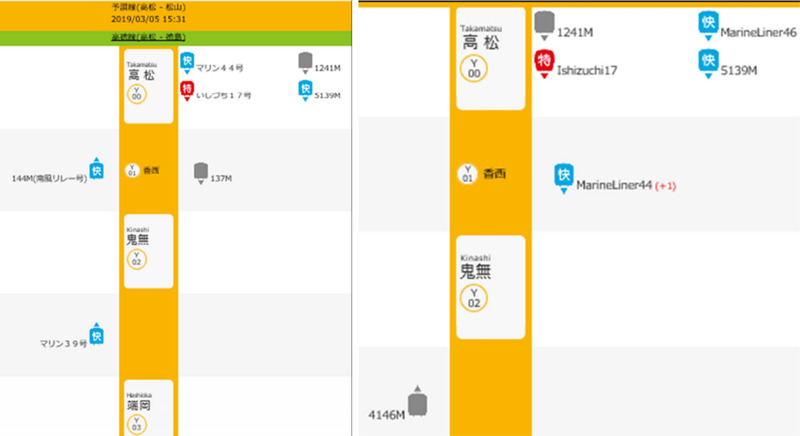Click red limited express icon for Ishizuchi17
This screenshot has height=436, width=800.
point(544,64)
